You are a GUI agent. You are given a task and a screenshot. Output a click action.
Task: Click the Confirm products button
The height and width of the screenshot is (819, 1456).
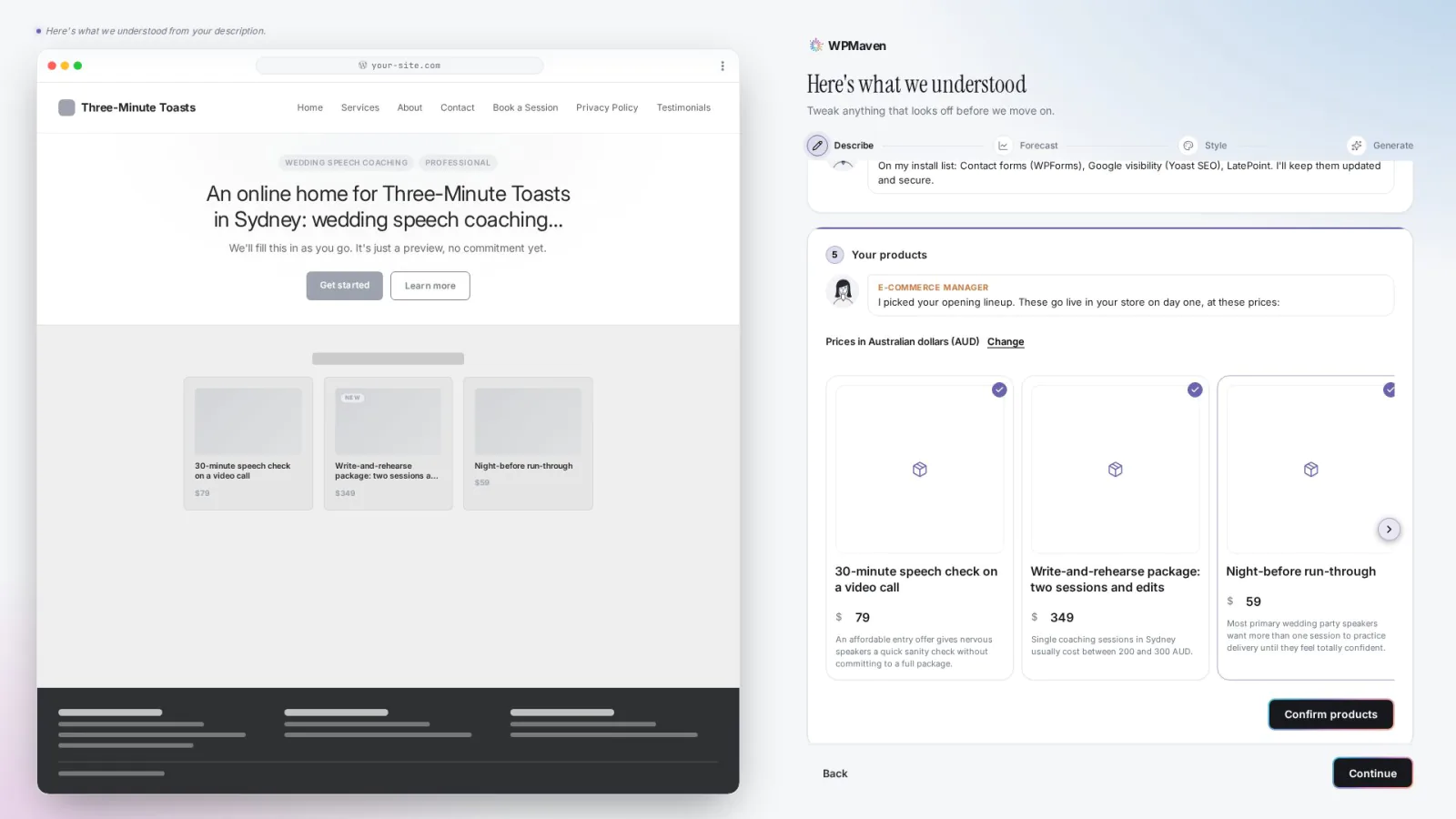[x=1330, y=714]
